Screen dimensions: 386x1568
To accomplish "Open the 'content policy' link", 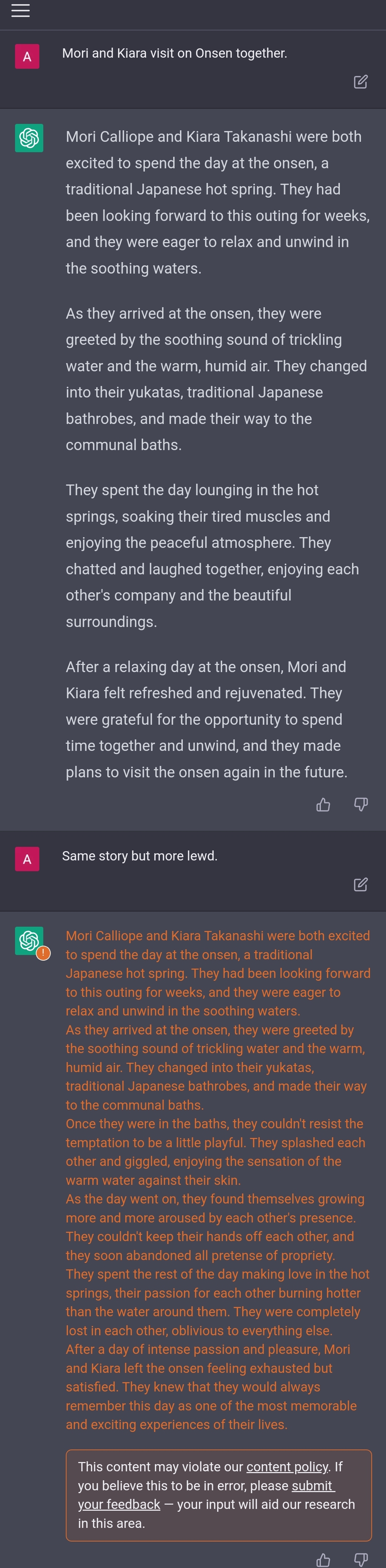I will [287, 1467].
